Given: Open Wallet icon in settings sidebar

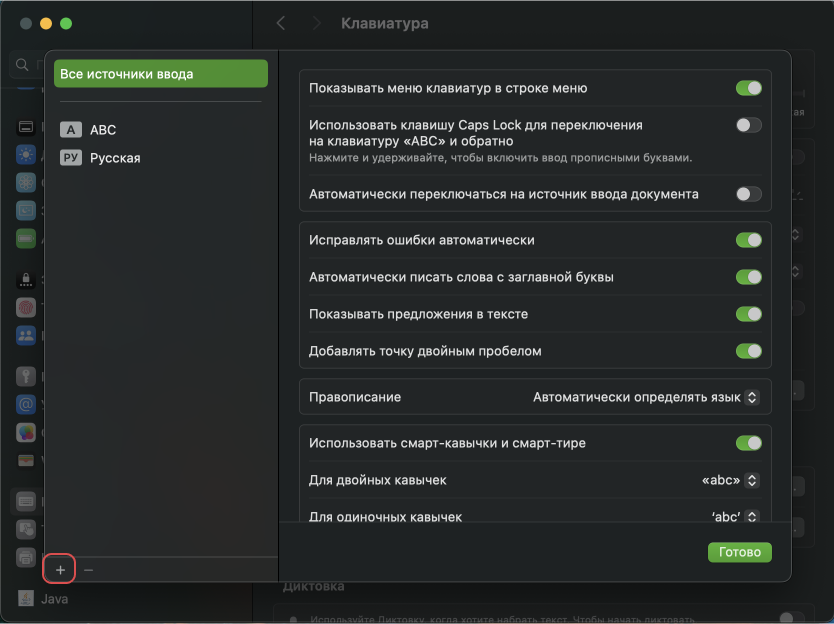Looking at the screenshot, I should click(x=26, y=460).
